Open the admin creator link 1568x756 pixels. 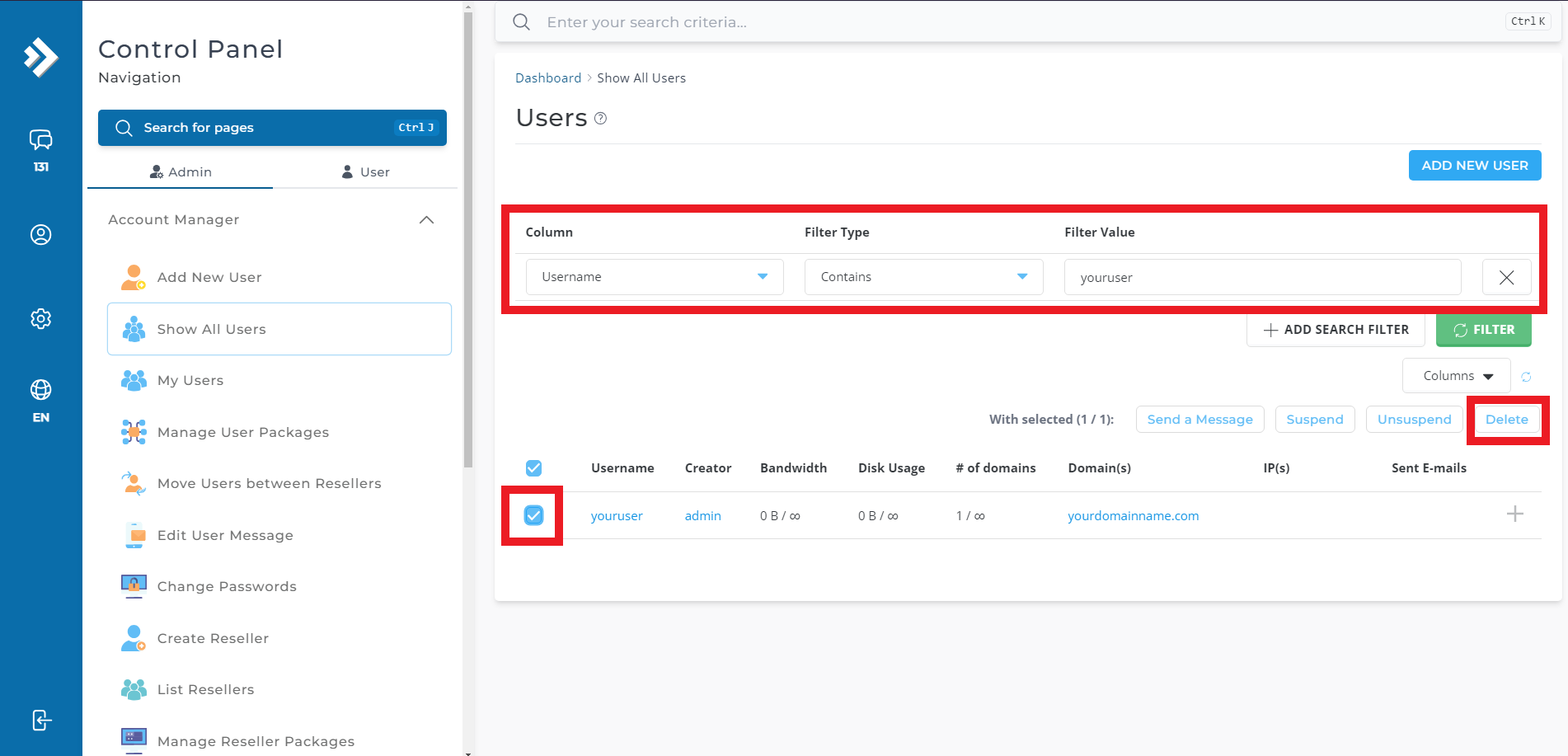point(702,515)
